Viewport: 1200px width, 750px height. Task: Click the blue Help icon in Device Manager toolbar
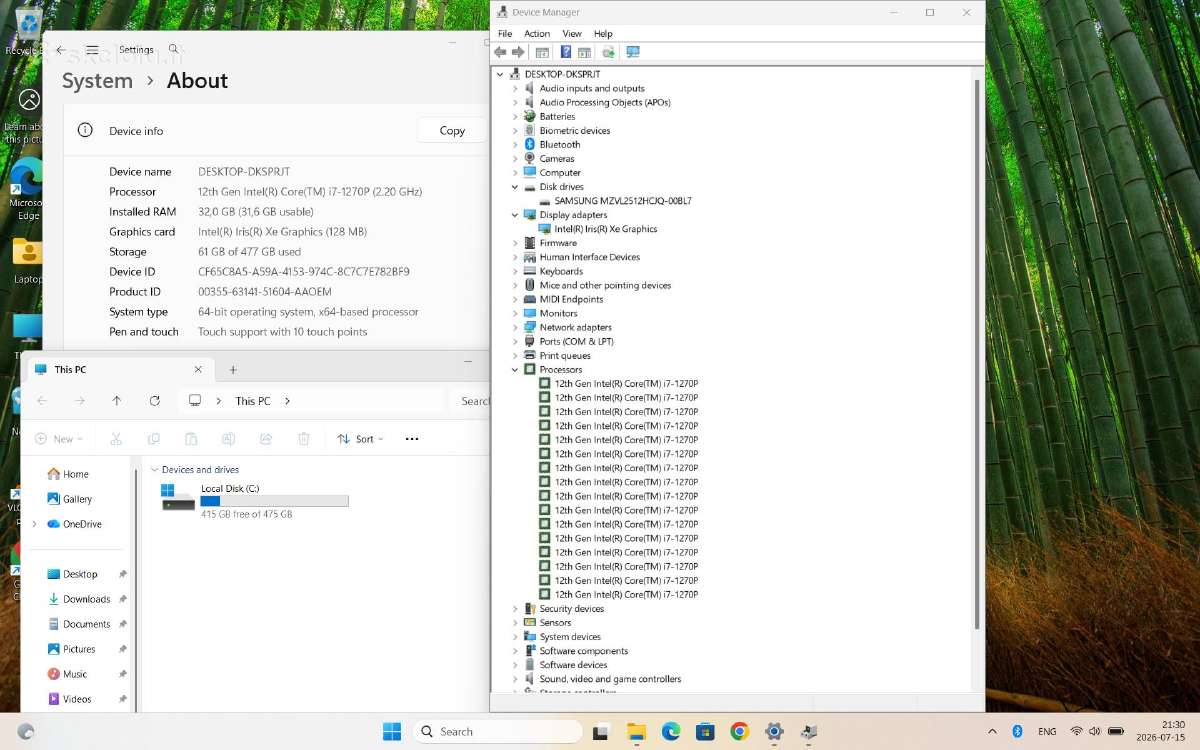click(566, 52)
